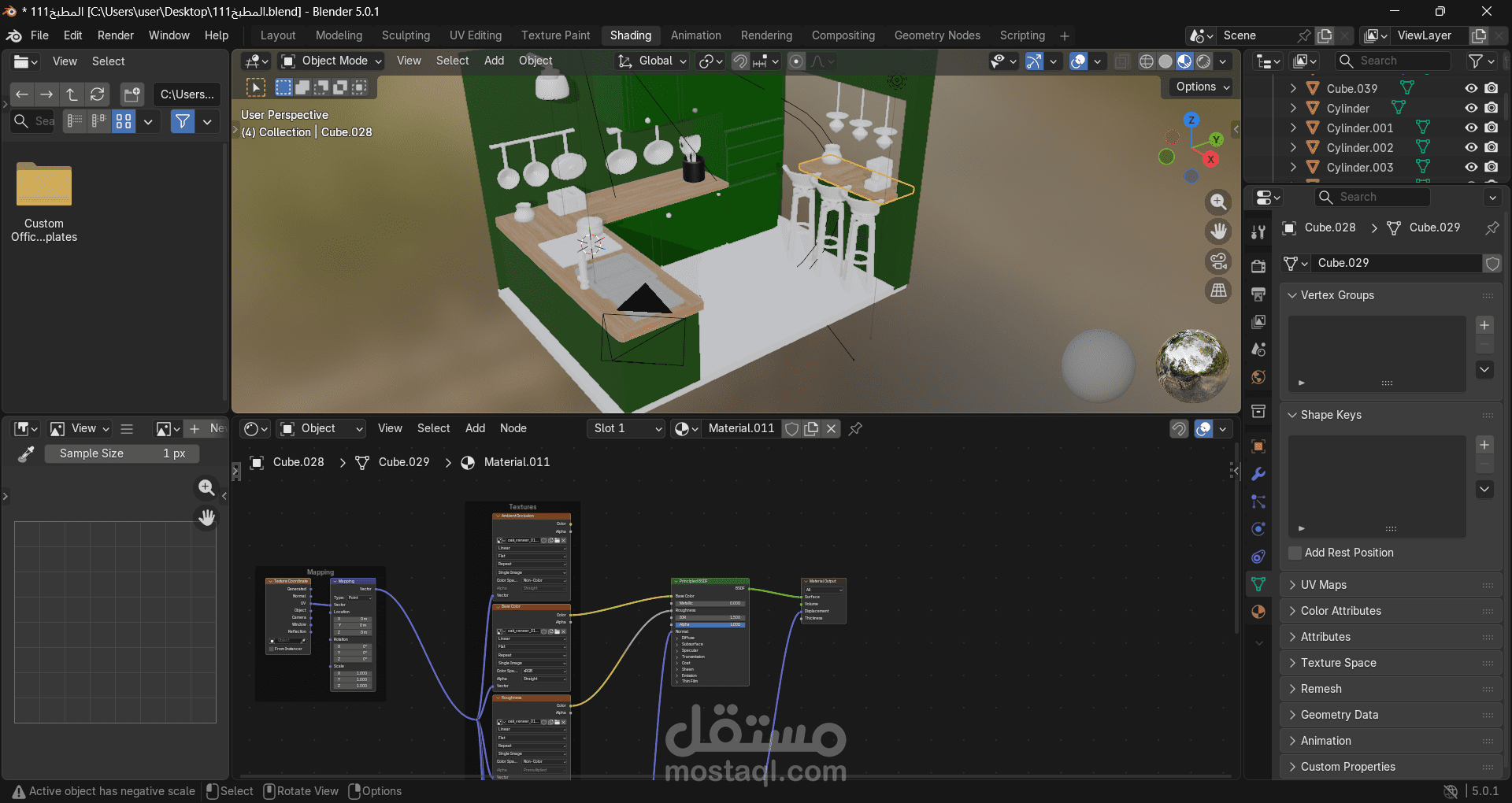
Task: Click the Sample Size value field
Action: [x=122, y=453]
